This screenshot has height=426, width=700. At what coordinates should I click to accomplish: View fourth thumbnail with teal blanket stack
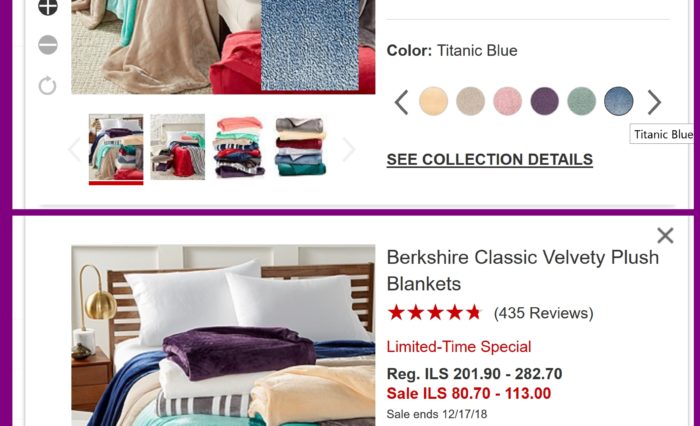[300, 147]
